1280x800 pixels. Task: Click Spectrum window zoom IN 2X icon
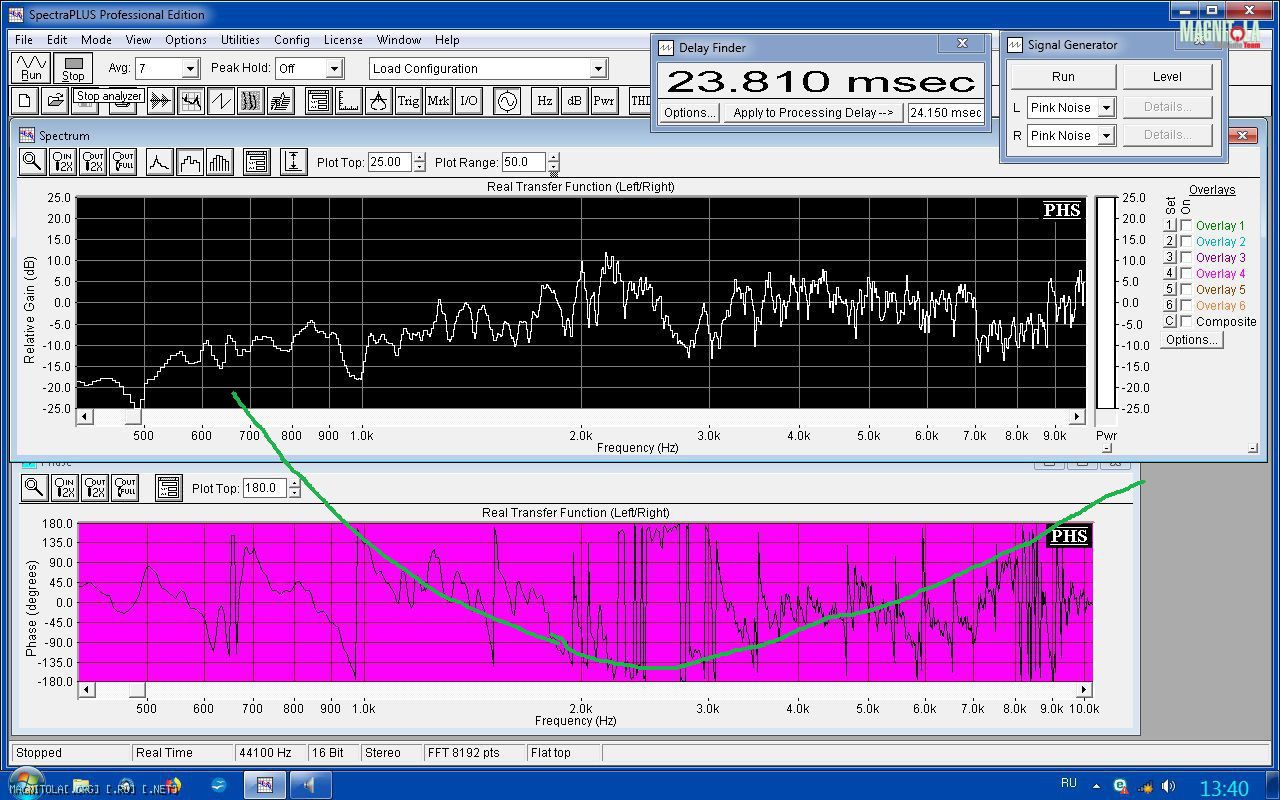click(x=63, y=162)
